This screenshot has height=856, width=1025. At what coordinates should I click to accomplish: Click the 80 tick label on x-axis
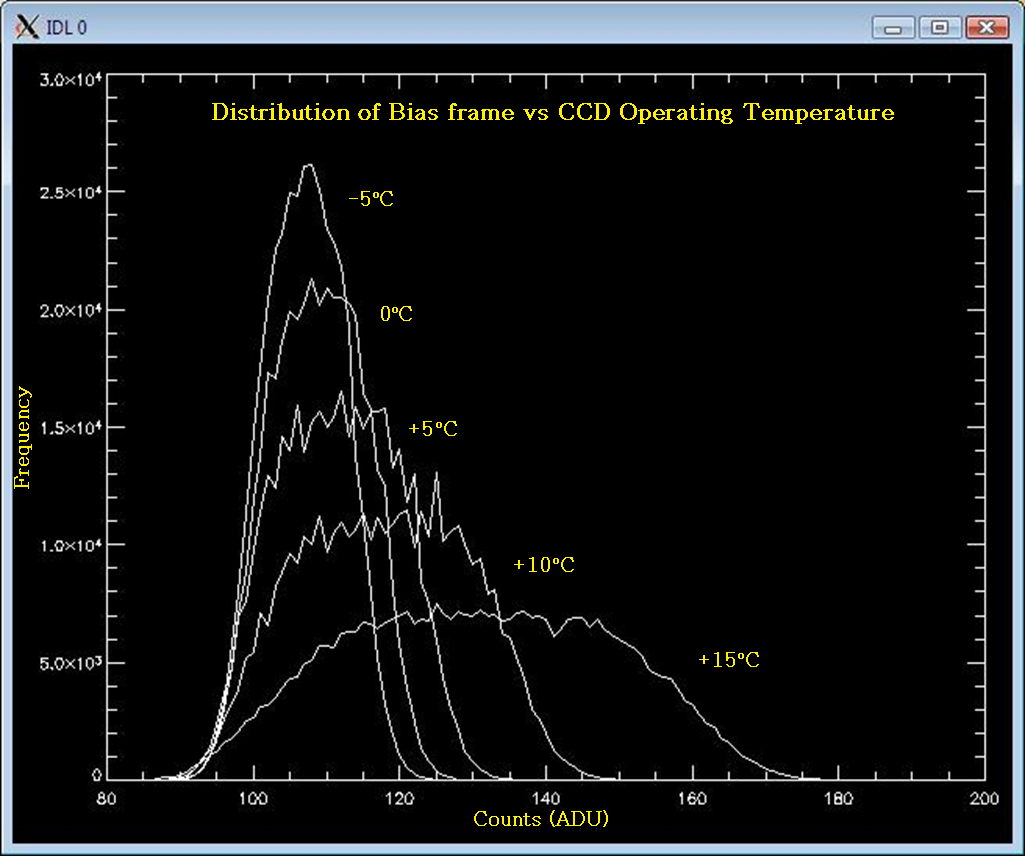107,798
